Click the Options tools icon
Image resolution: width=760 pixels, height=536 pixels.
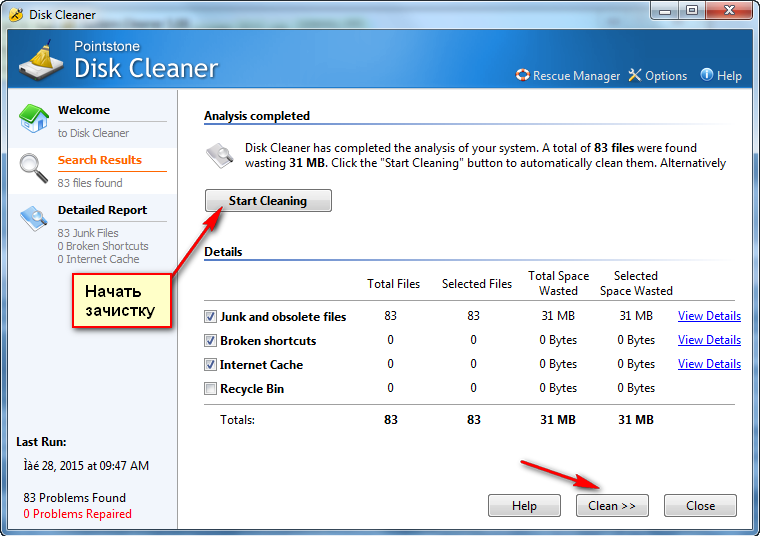pyautogui.click(x=635, y=75)
